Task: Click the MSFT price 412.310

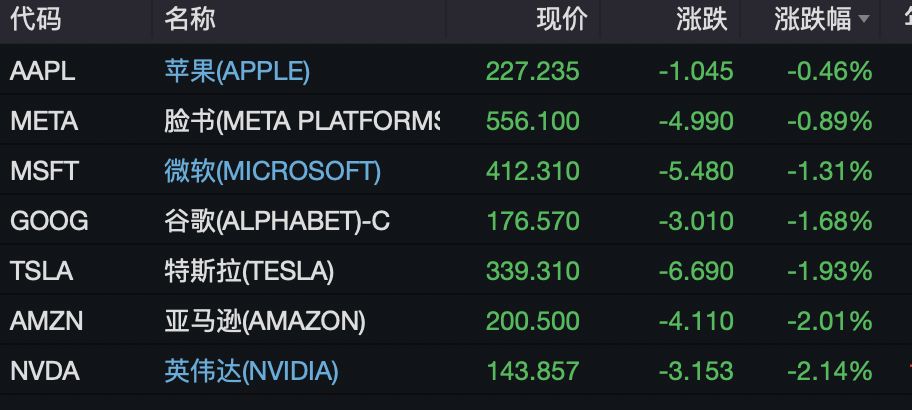Action: pos(532,171)
